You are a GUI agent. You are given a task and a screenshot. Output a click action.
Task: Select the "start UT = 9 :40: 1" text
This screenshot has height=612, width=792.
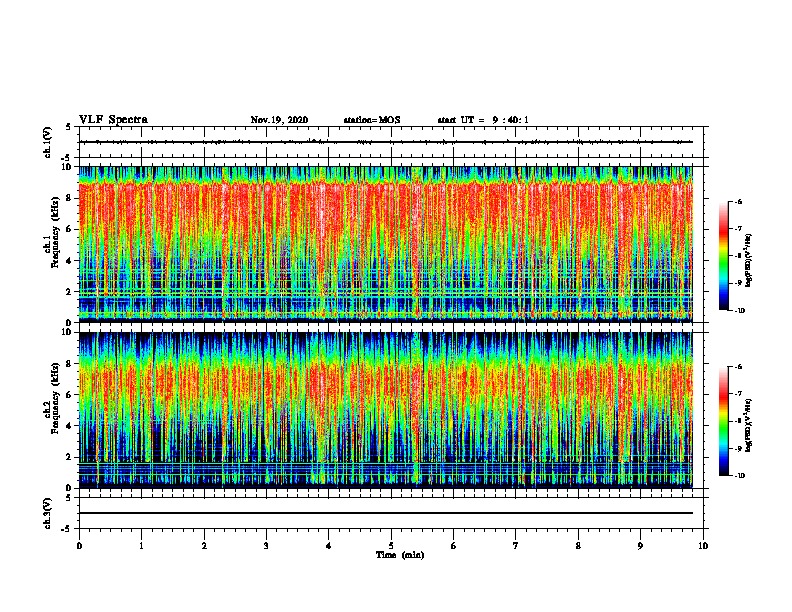(x=483, y=120)
